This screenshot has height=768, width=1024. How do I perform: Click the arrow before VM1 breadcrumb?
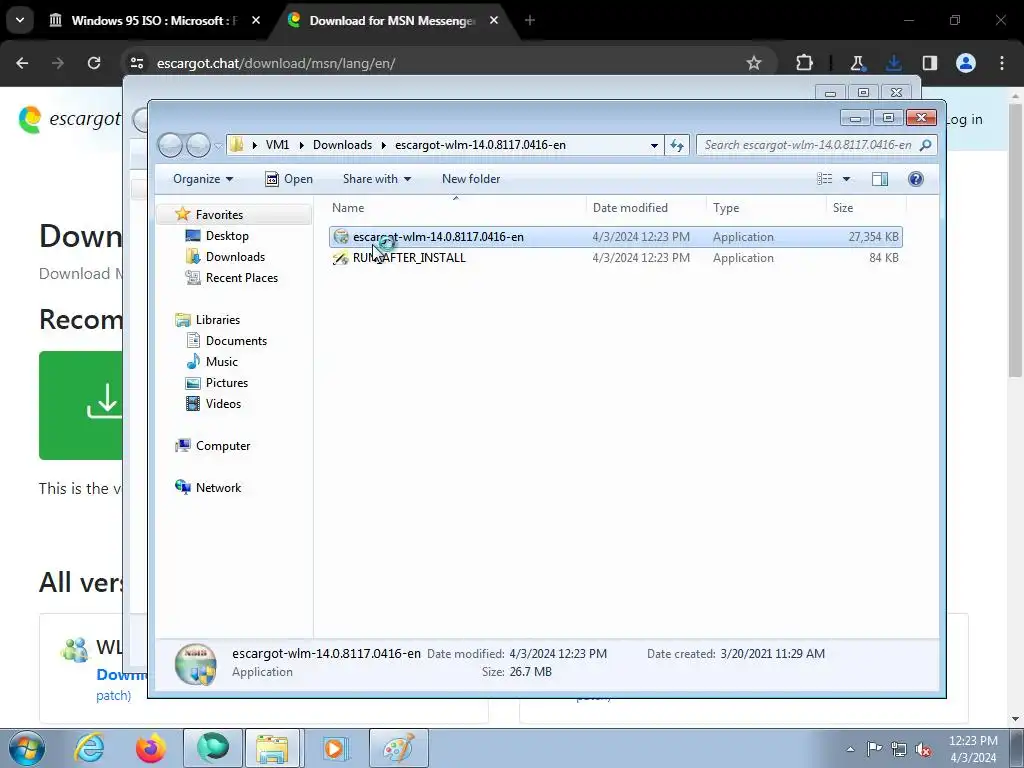tap(255, 145)
